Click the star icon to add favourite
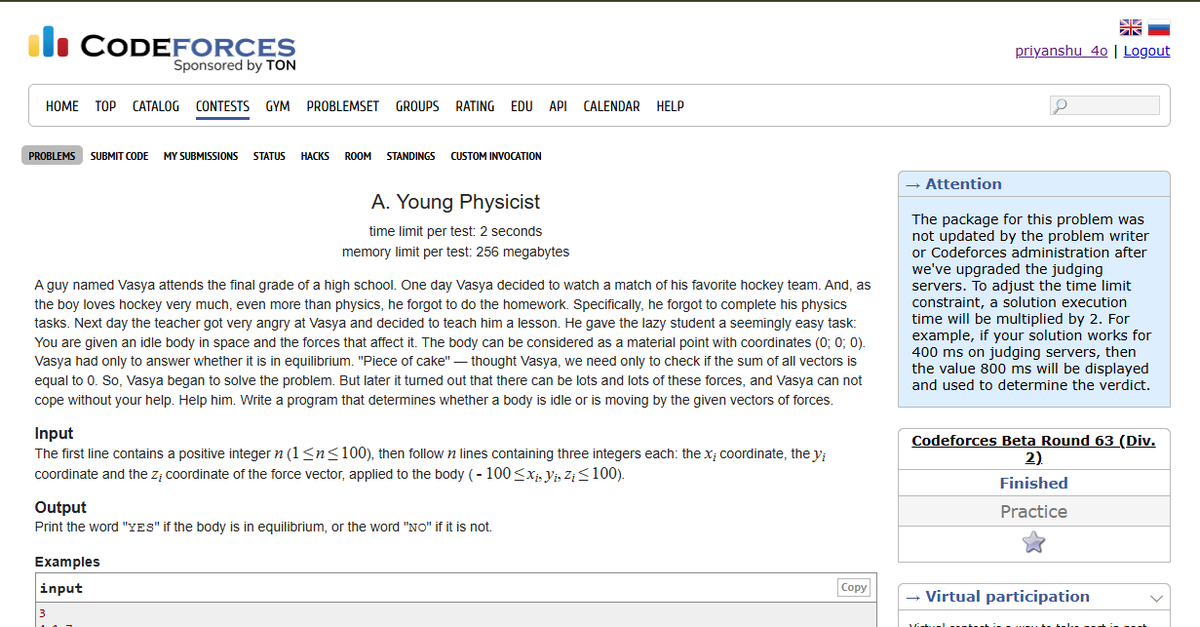The height and width of the screenshot is (627, 1200). tap(1034, 542)
